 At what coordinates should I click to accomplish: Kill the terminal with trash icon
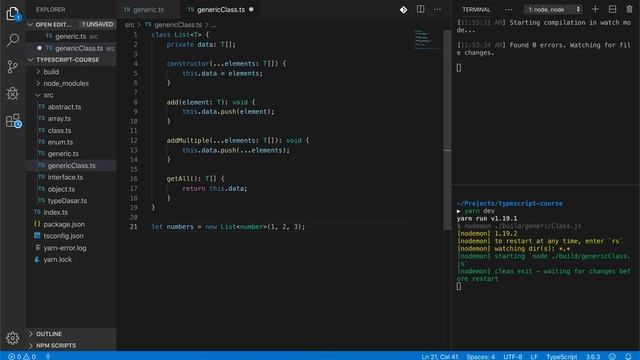(629, 9)
